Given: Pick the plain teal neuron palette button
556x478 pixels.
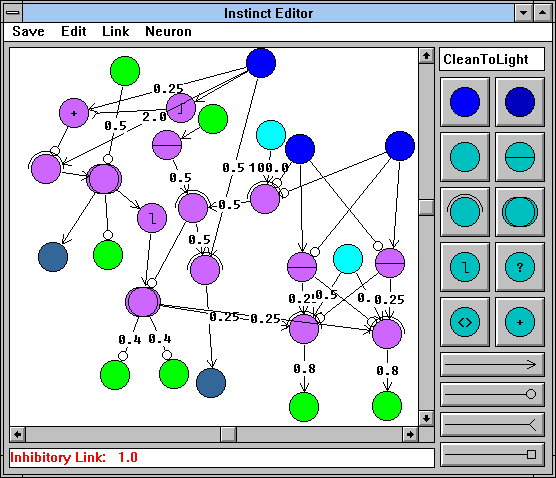Looking at the screenshot, I should coord(465,157).
